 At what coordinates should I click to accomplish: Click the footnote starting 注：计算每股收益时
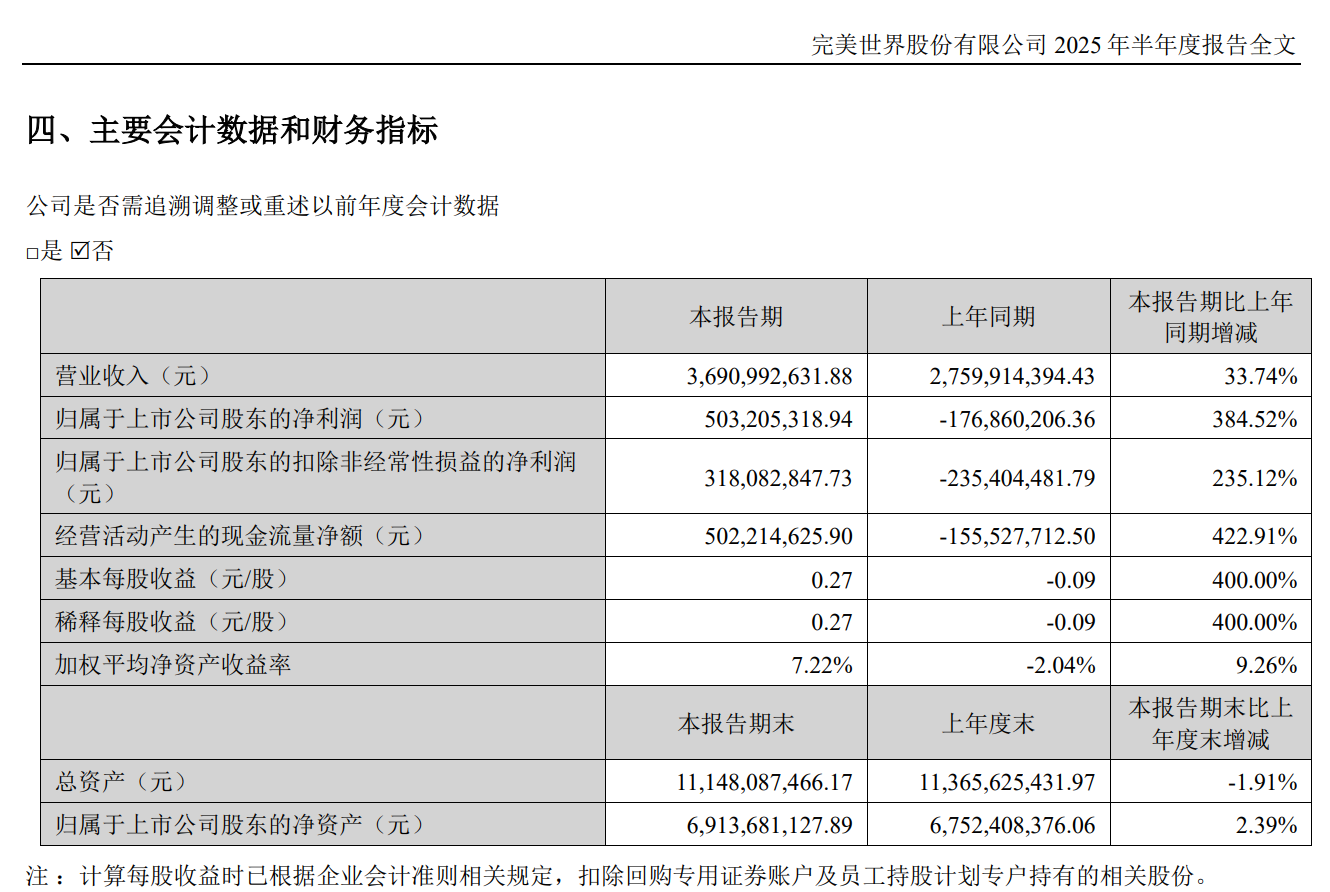point(618,876)
